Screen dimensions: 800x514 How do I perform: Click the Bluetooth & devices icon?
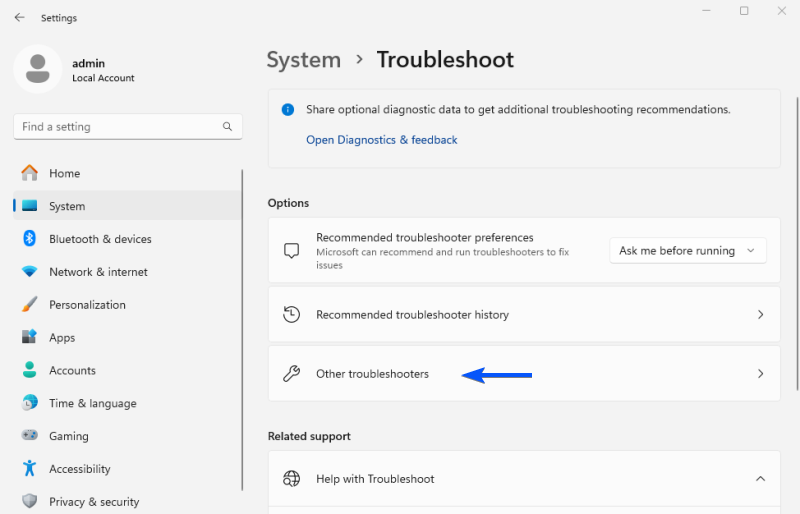[30, 239]
